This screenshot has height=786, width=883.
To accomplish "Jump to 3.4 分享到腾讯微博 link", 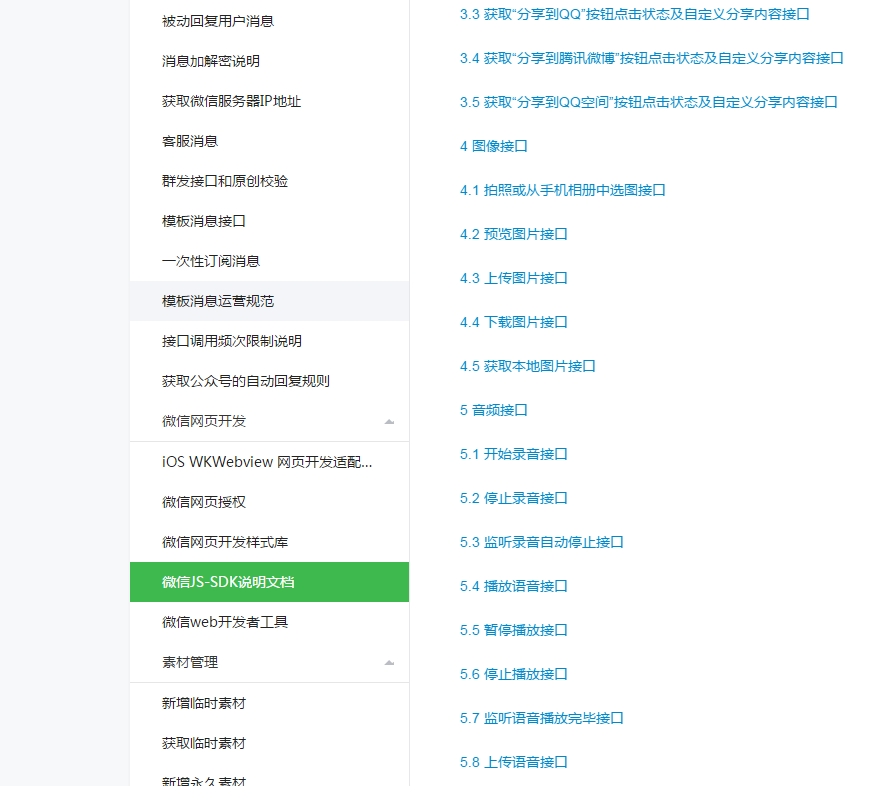I will pos(651,59).
